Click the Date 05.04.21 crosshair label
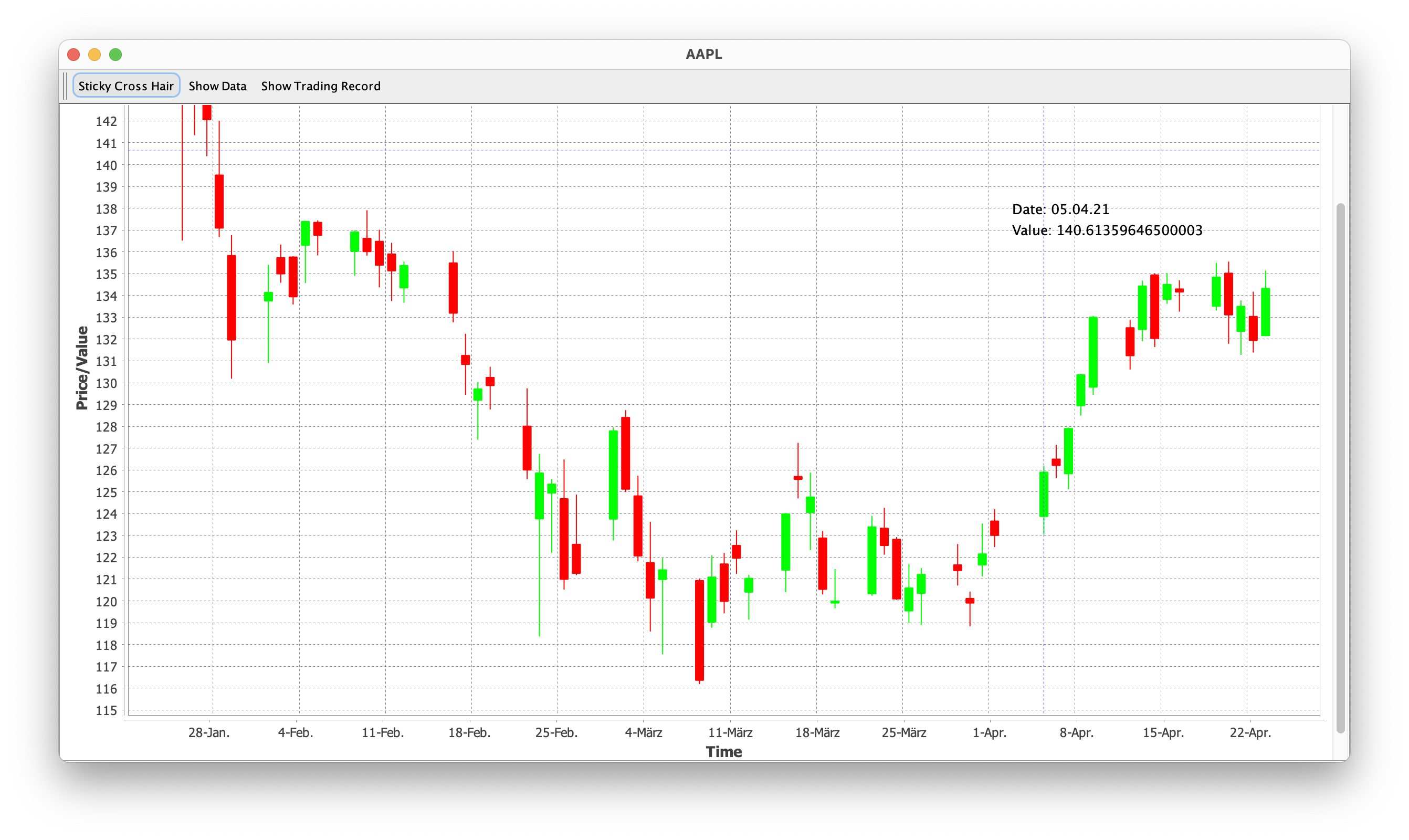Viewport: 1409px width, 840px height. [1060, 209]
